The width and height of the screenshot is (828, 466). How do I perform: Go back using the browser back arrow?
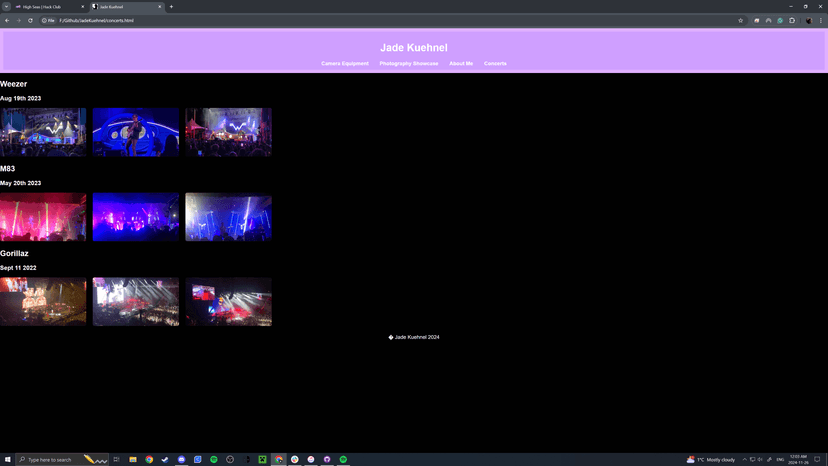click(7, 20)
